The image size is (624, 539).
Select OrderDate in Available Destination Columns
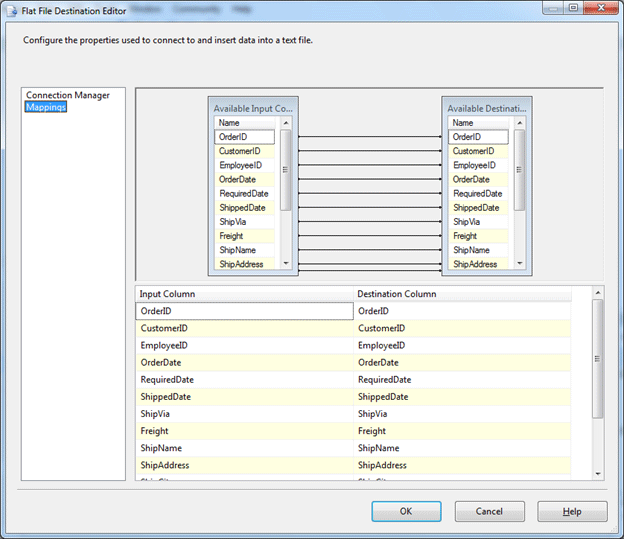click(x=478, y=179)
